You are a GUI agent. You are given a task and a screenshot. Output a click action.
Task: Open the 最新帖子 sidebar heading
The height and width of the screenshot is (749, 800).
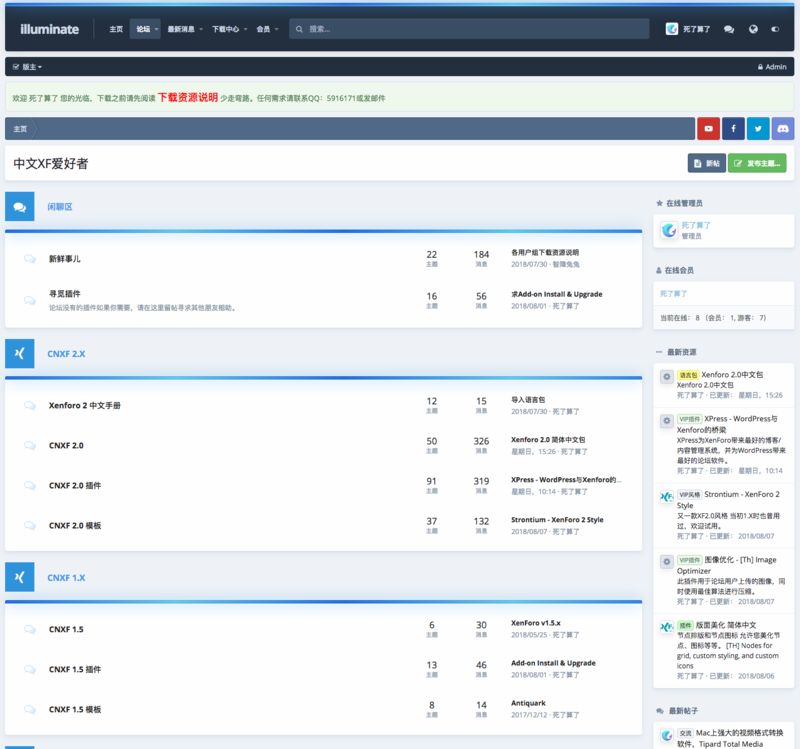tap(683, 711)
